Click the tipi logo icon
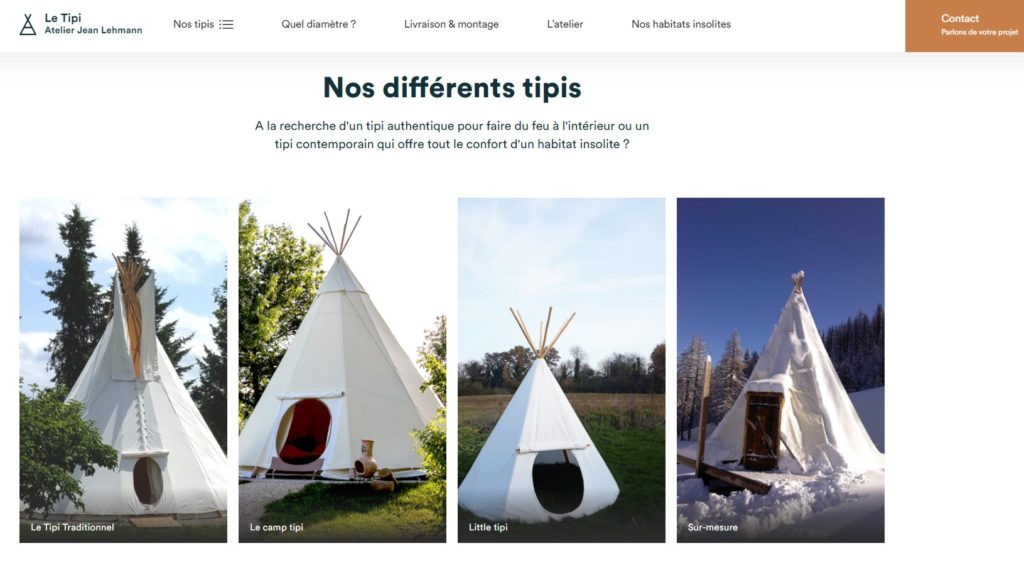The height and width of the screenshot is (580, 1024). tap(27, 24)
